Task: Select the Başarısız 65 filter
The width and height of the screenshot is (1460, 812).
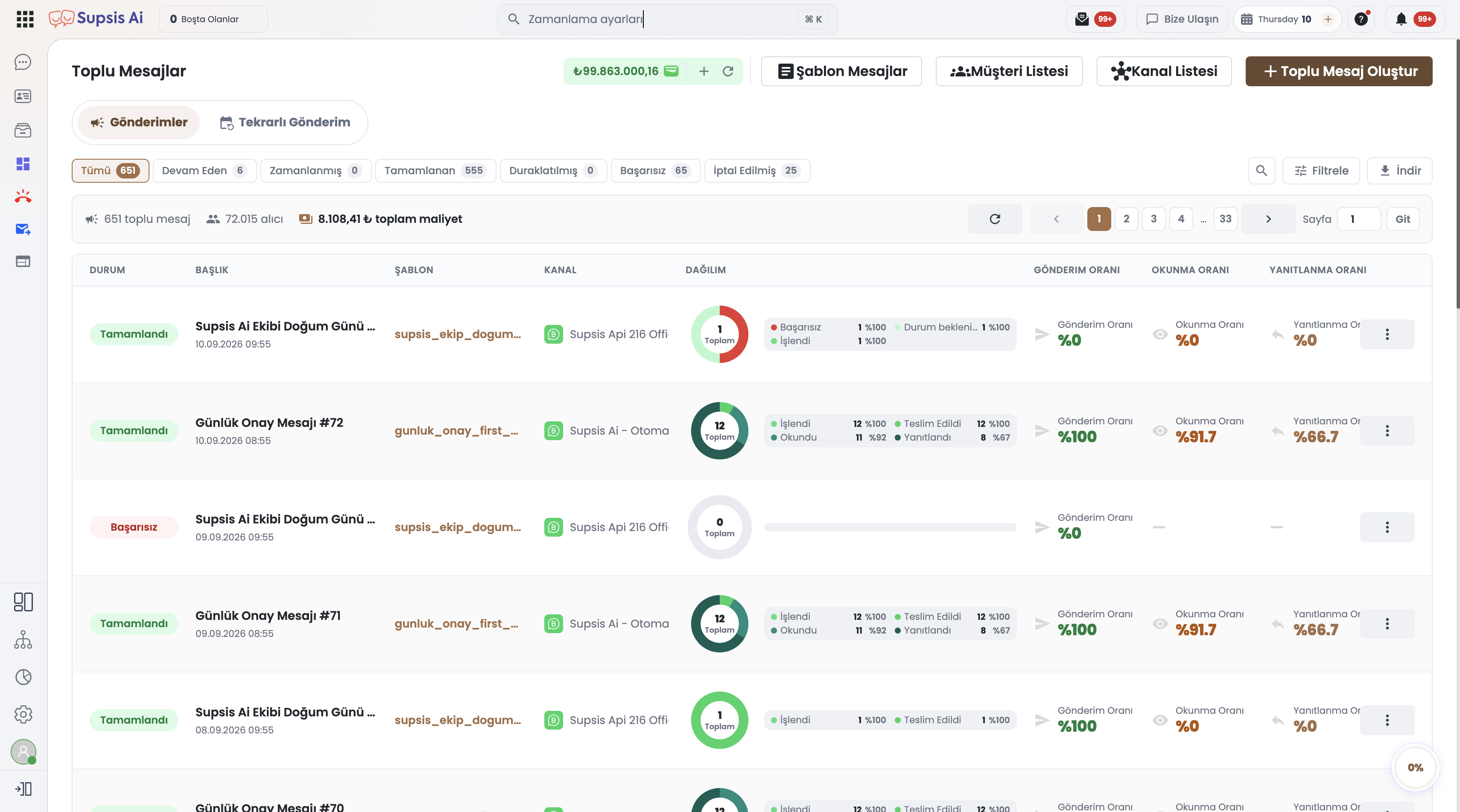Action: click(656, 171)
